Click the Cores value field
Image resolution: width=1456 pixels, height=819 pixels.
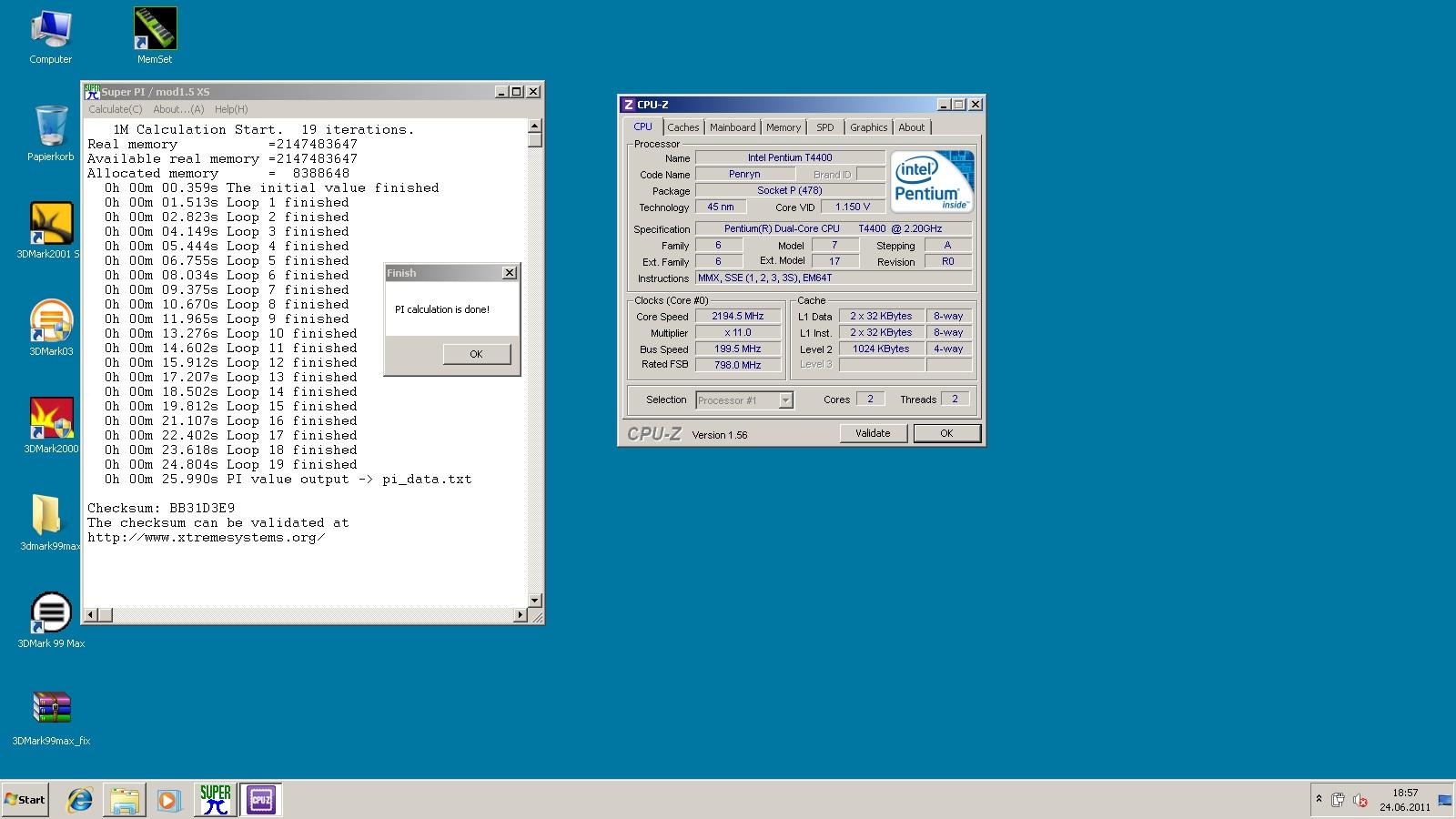[x=870, y=399]
